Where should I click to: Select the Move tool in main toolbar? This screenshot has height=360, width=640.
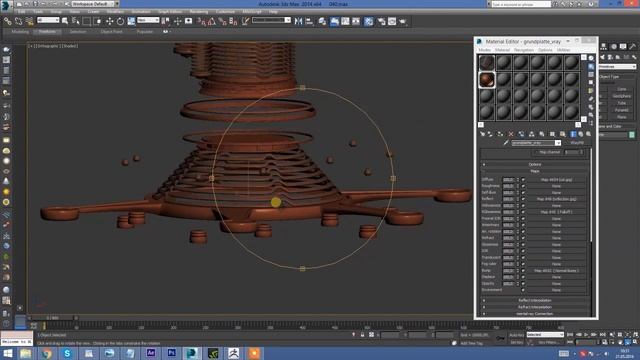(109, 21)
